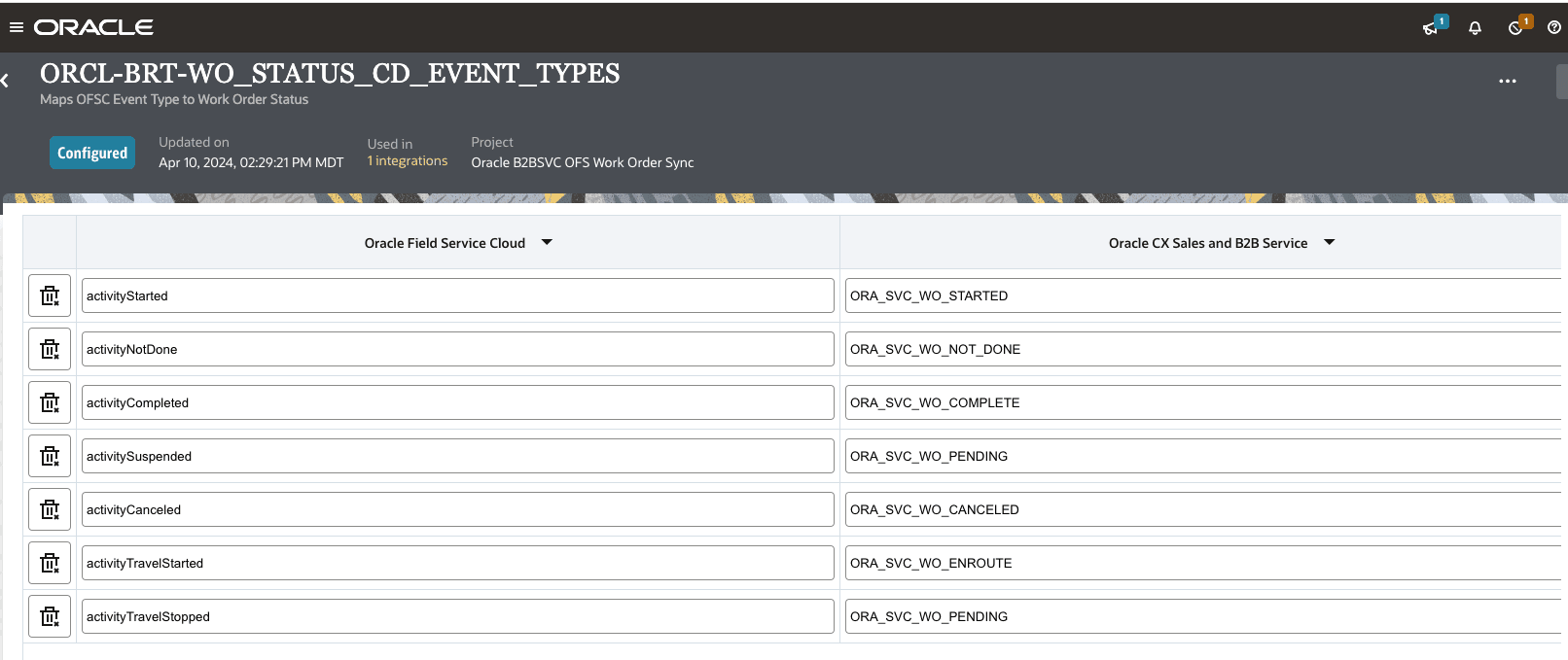This screenshot has height=660, width=1568.
Task: Click the updated date Apr 10, 2024
Action: point(251,162)
